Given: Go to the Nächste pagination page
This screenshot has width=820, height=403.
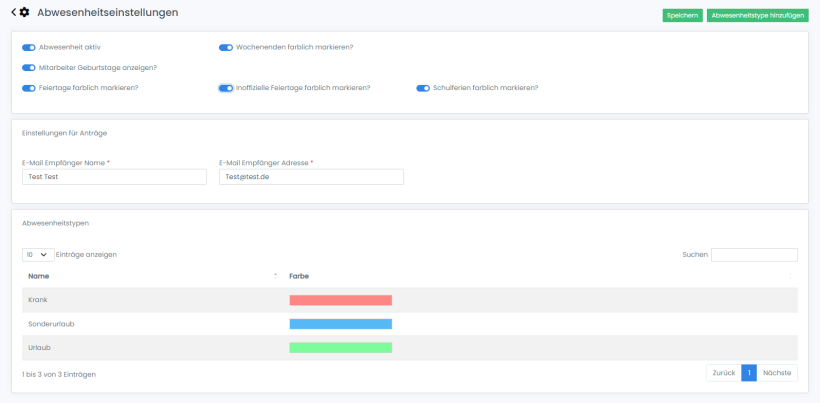Looking at the screenshot, I should coord(777,373).
